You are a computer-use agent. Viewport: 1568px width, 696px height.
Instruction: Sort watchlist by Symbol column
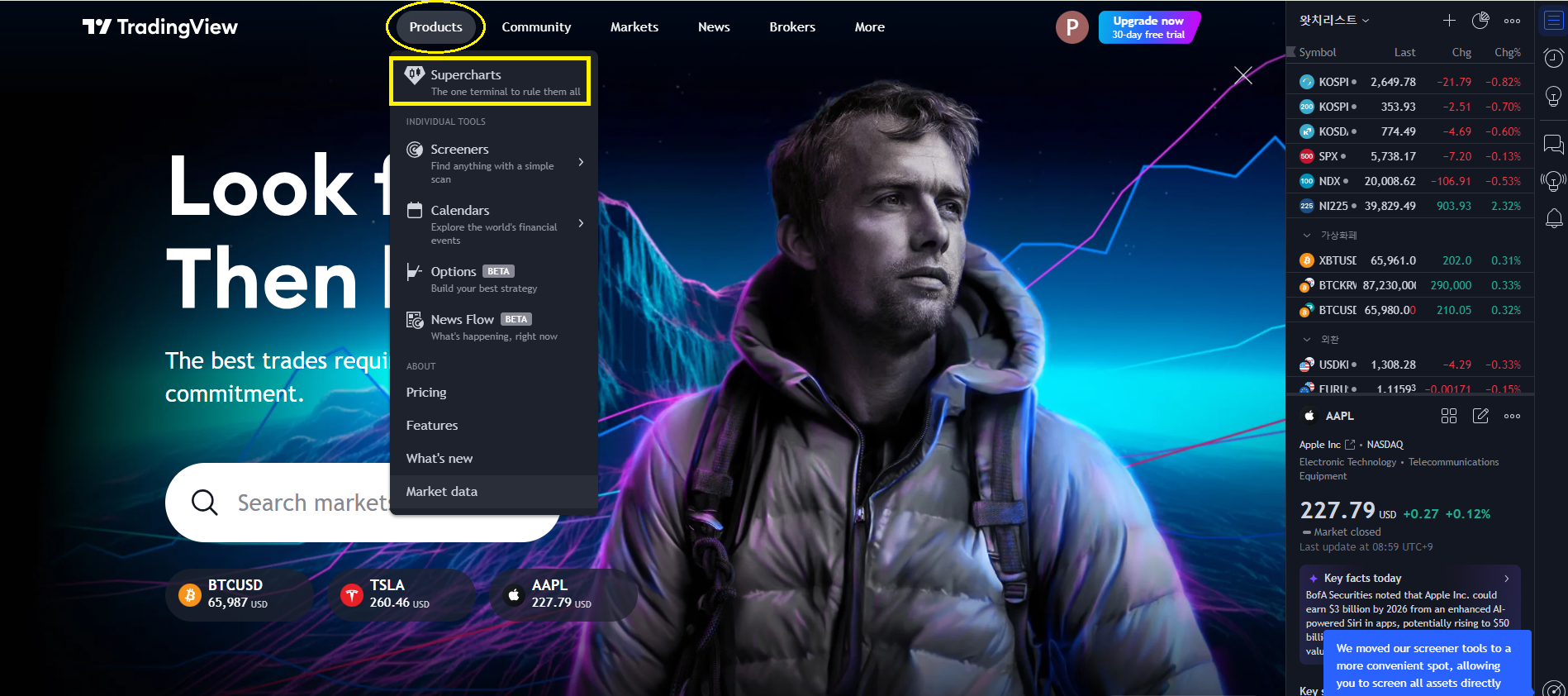tap(1317, 52)
